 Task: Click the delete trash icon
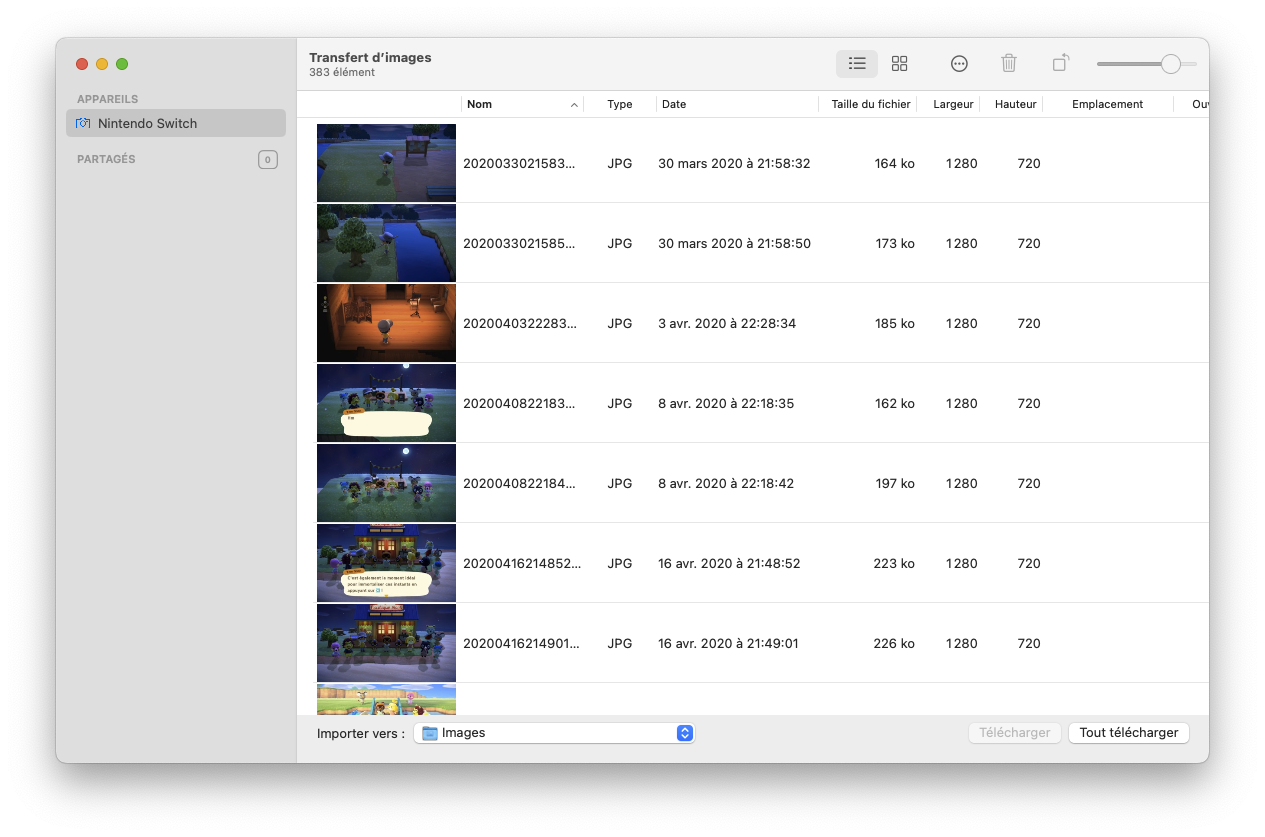(1009, 64)
